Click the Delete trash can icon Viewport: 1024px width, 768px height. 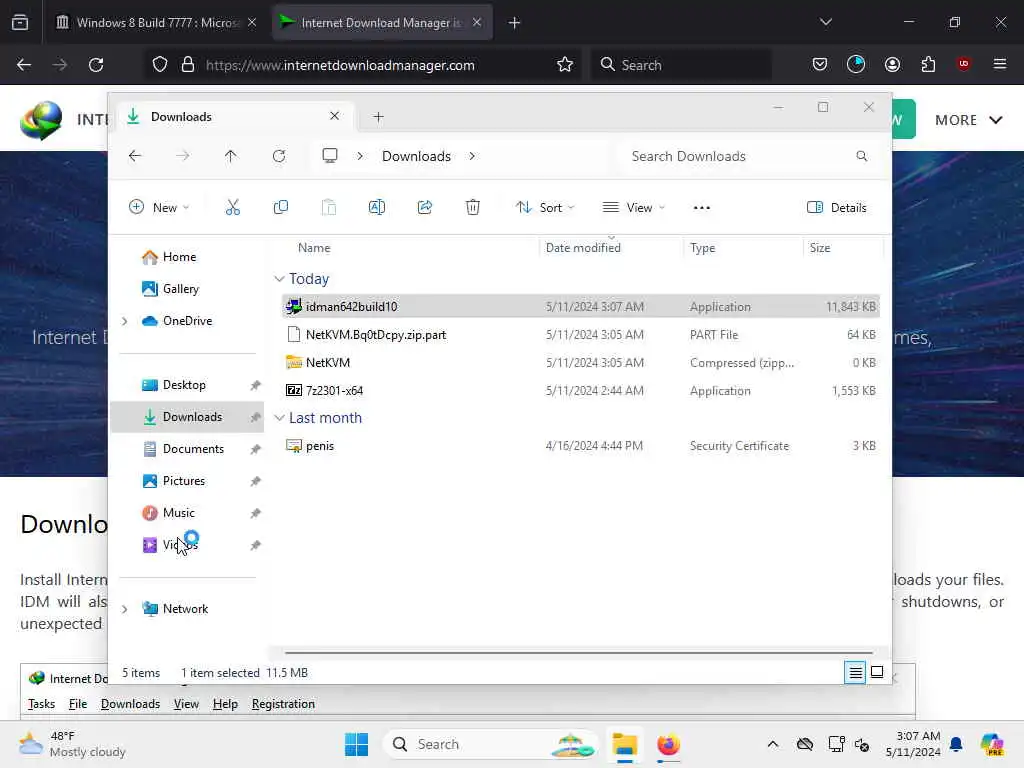pos(473,208)
